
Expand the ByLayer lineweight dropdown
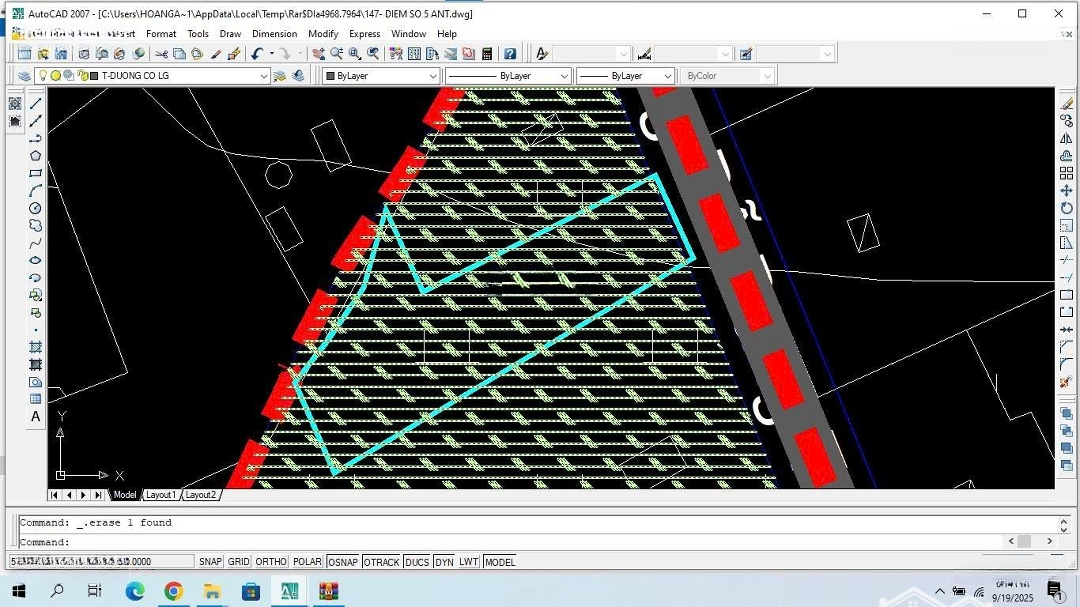tap(667, 76)
